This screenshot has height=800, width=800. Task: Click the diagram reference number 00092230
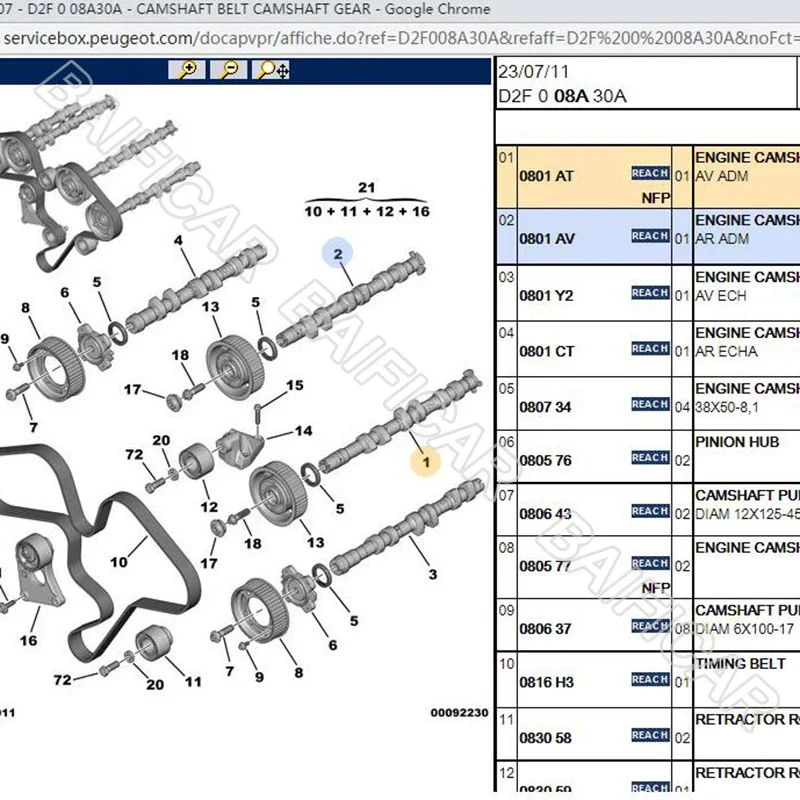pyautogui.click(x=459, y=713)
